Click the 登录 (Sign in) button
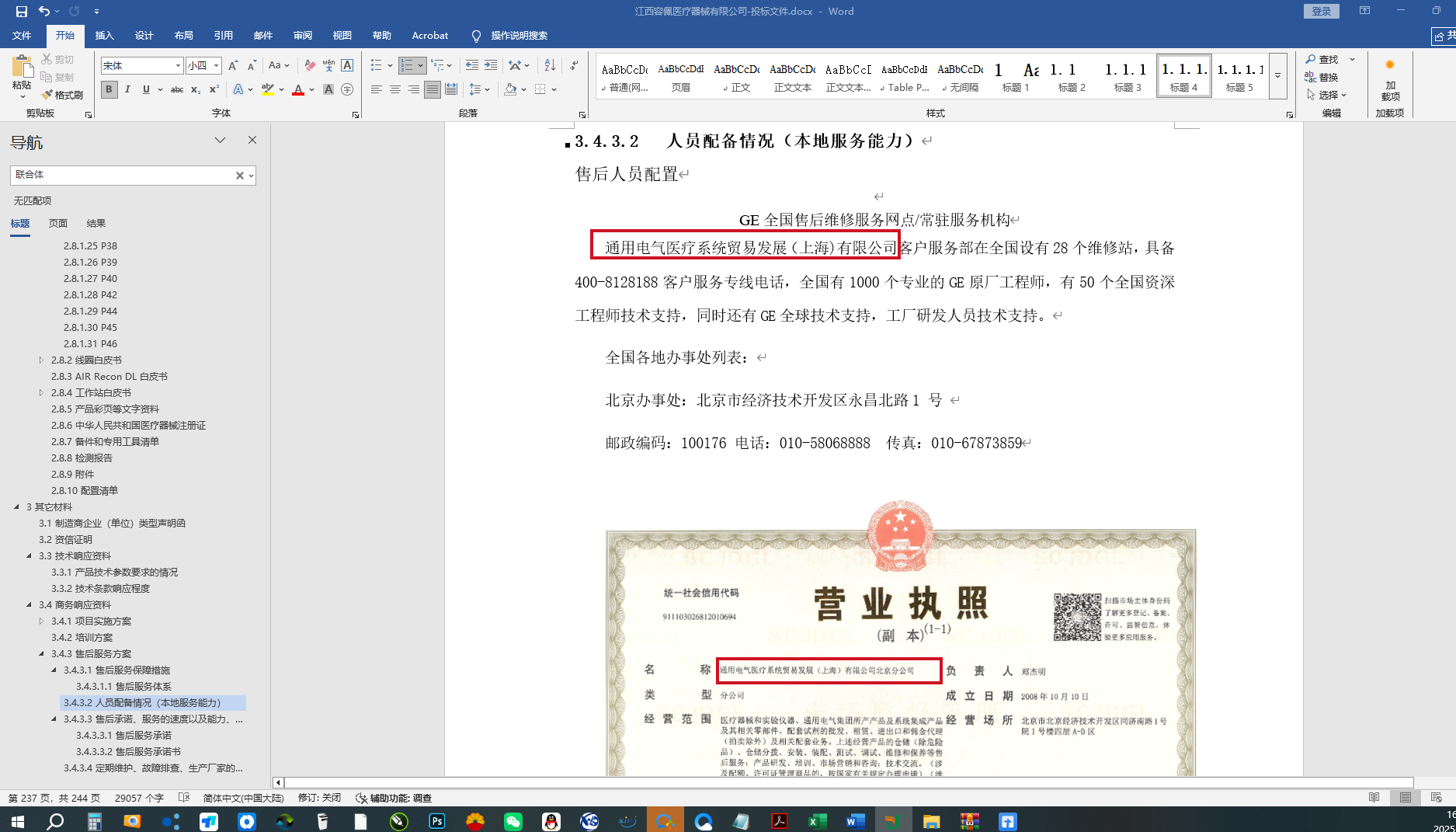This screenshot has height=832, width=1456. click(1322, 11)
